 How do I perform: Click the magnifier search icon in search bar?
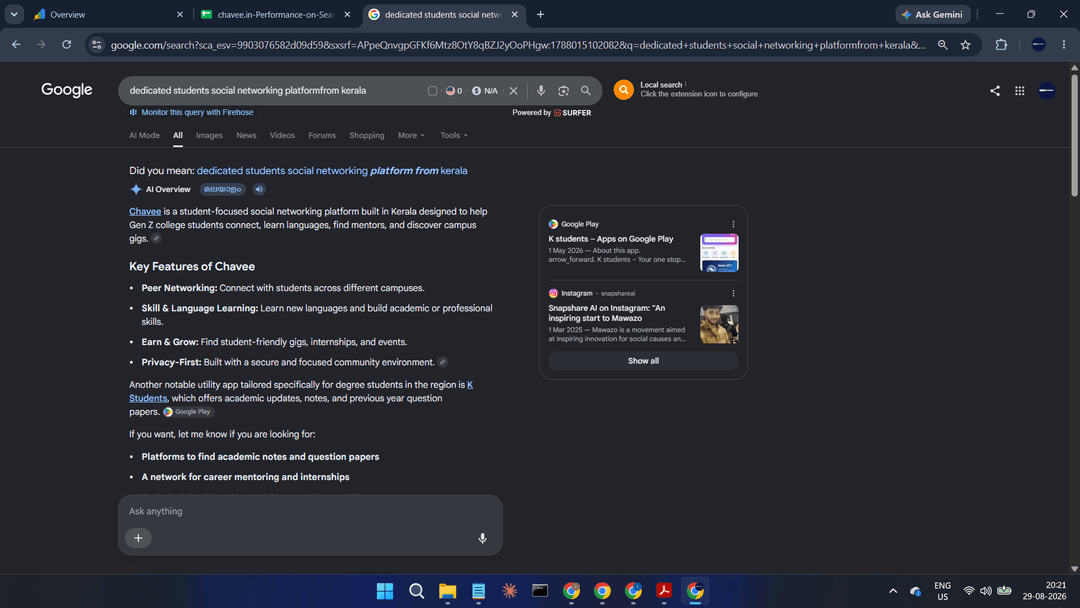point(585,91)
